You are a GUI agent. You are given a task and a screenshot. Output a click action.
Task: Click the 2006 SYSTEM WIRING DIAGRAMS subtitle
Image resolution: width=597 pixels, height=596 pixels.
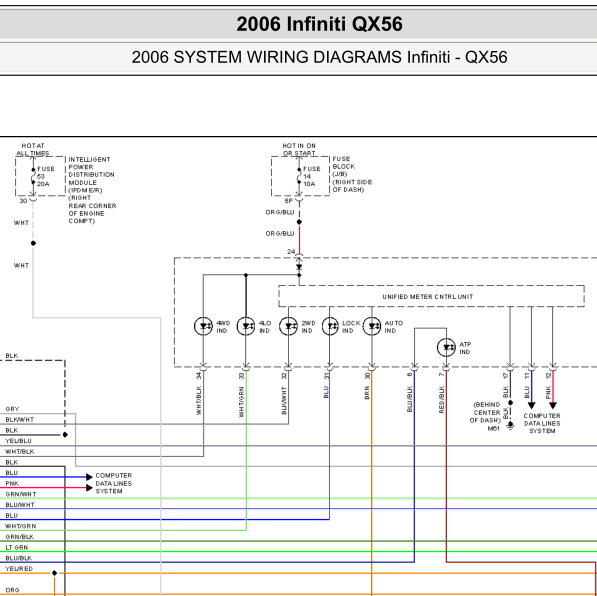[319, 57]
